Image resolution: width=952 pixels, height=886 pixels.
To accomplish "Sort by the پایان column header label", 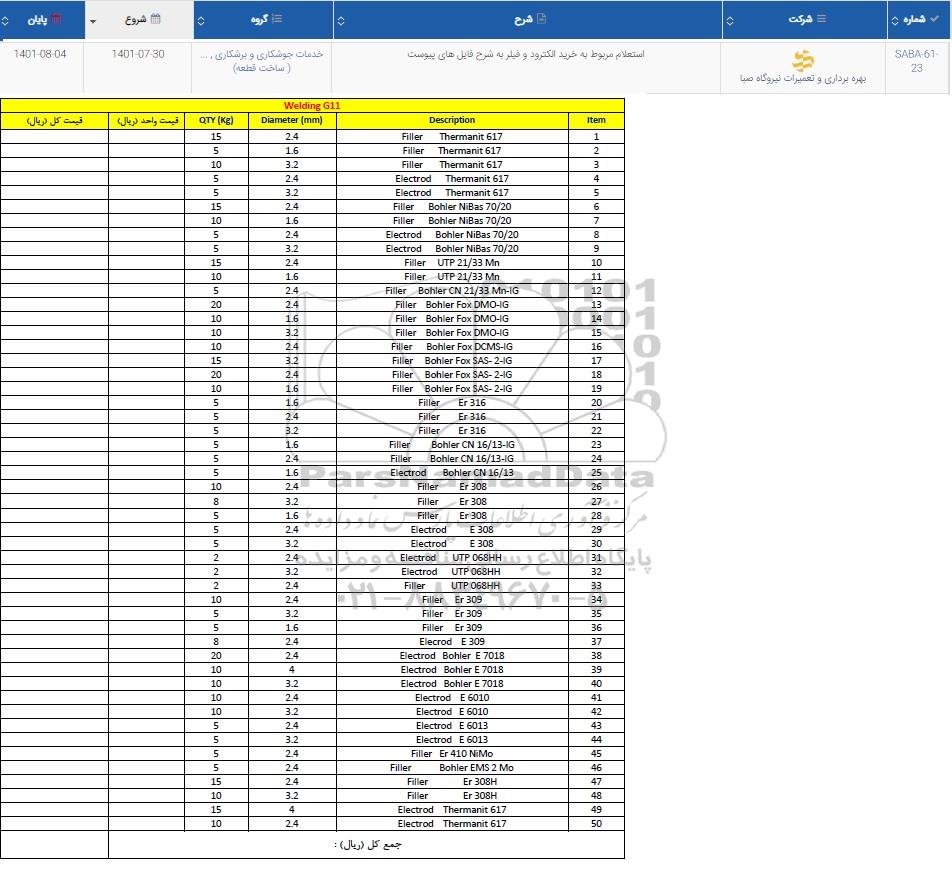I will click(37, 19).
